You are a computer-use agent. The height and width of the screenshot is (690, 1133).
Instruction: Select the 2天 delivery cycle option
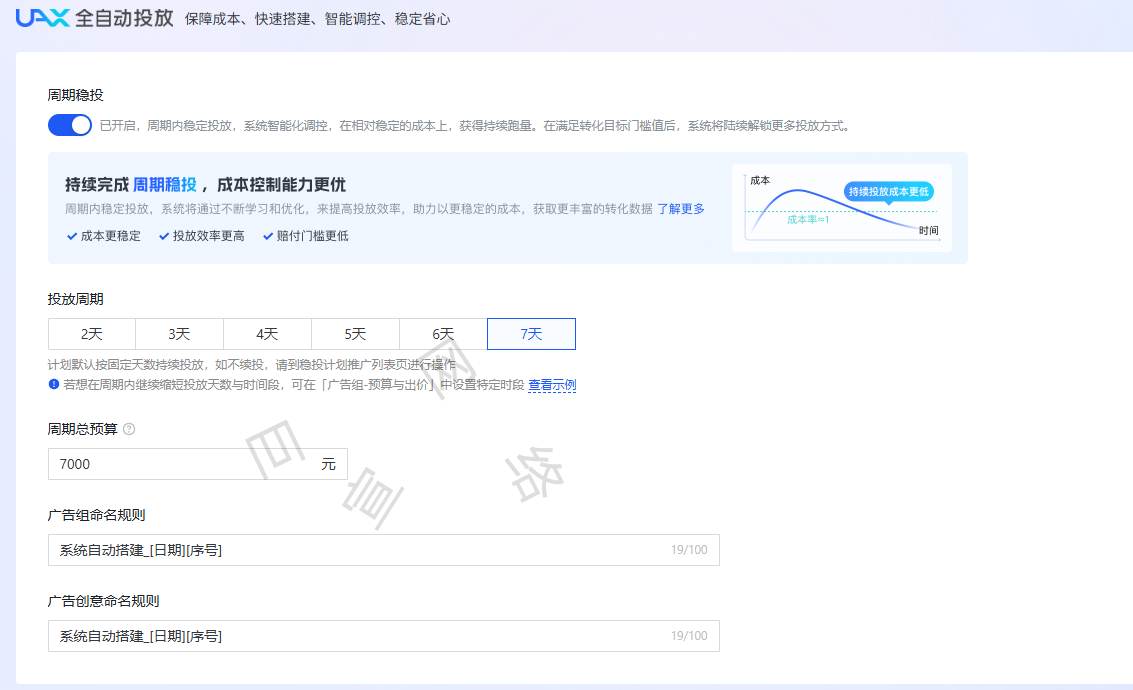point(91,334)
